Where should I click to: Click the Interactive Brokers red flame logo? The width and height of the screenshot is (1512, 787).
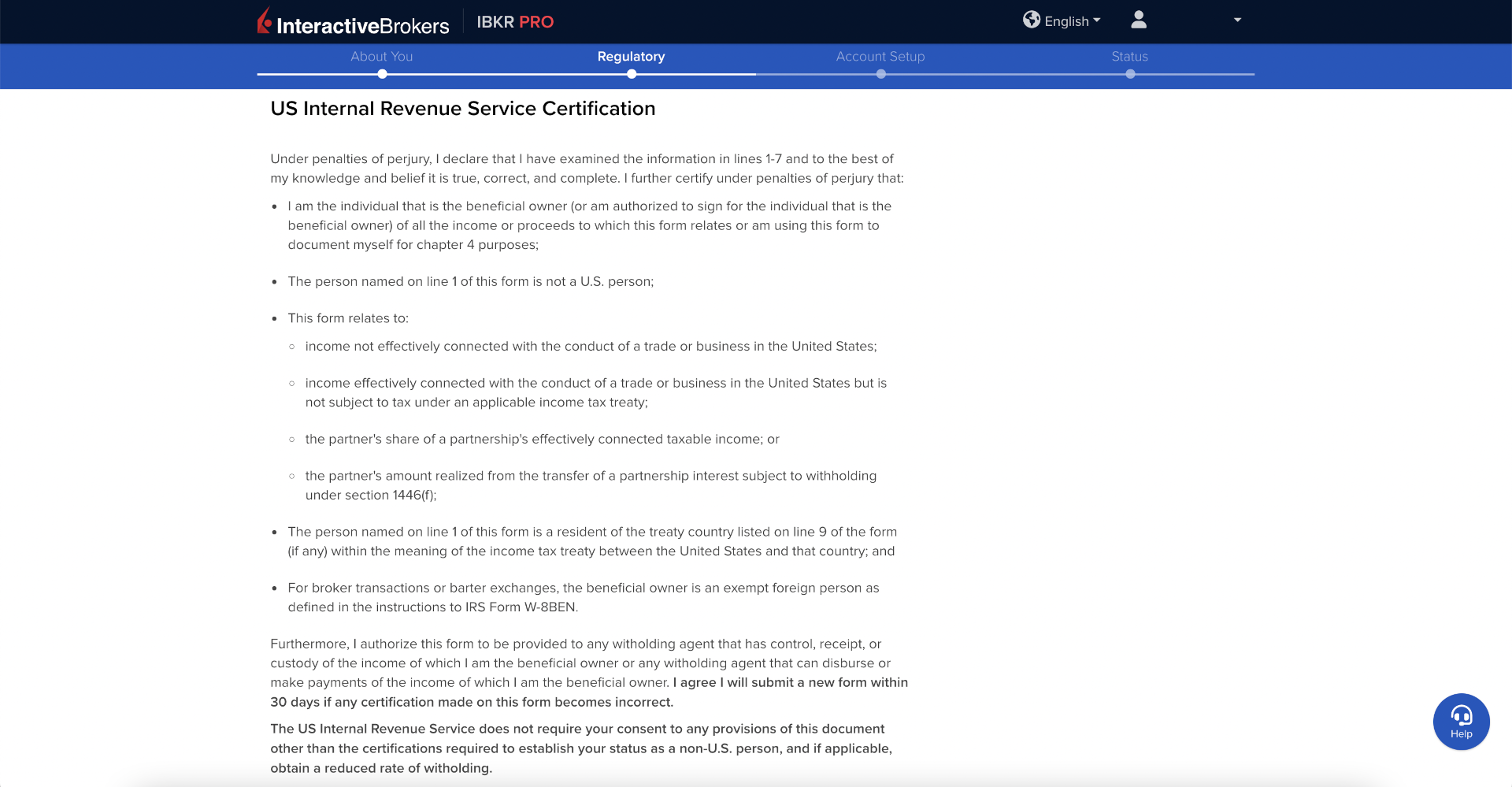click(265, 21)
